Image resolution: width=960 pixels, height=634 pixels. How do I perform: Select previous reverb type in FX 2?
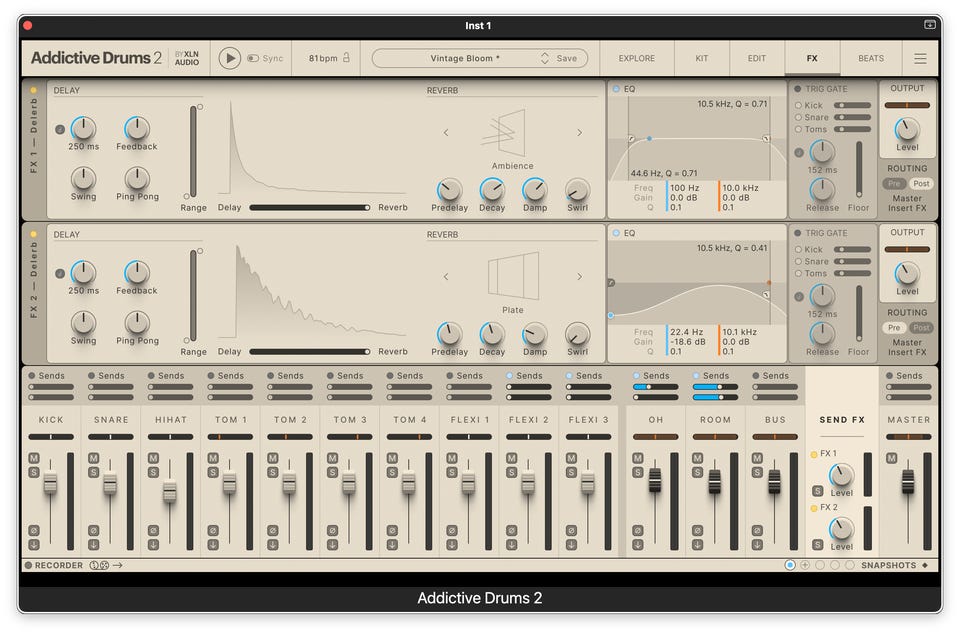click(x=446, y=277)
